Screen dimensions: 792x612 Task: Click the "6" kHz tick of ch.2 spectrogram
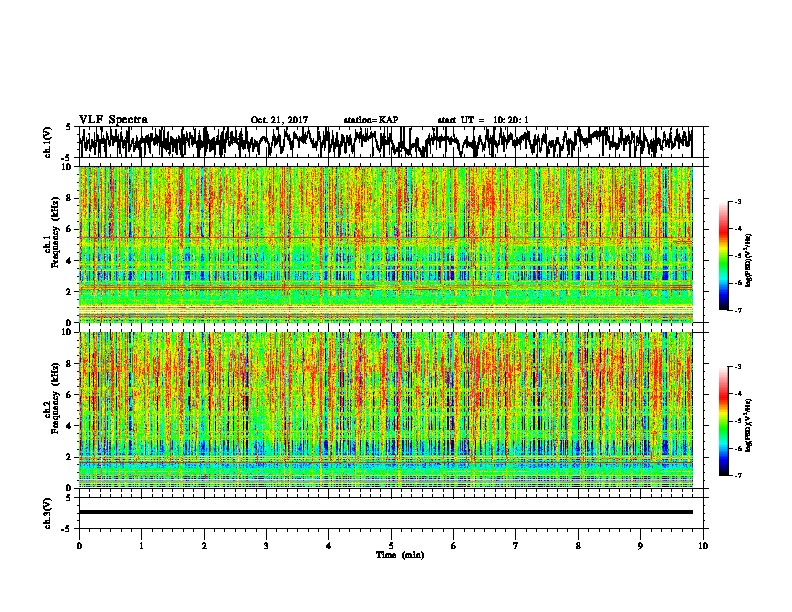tap(69, 395)
